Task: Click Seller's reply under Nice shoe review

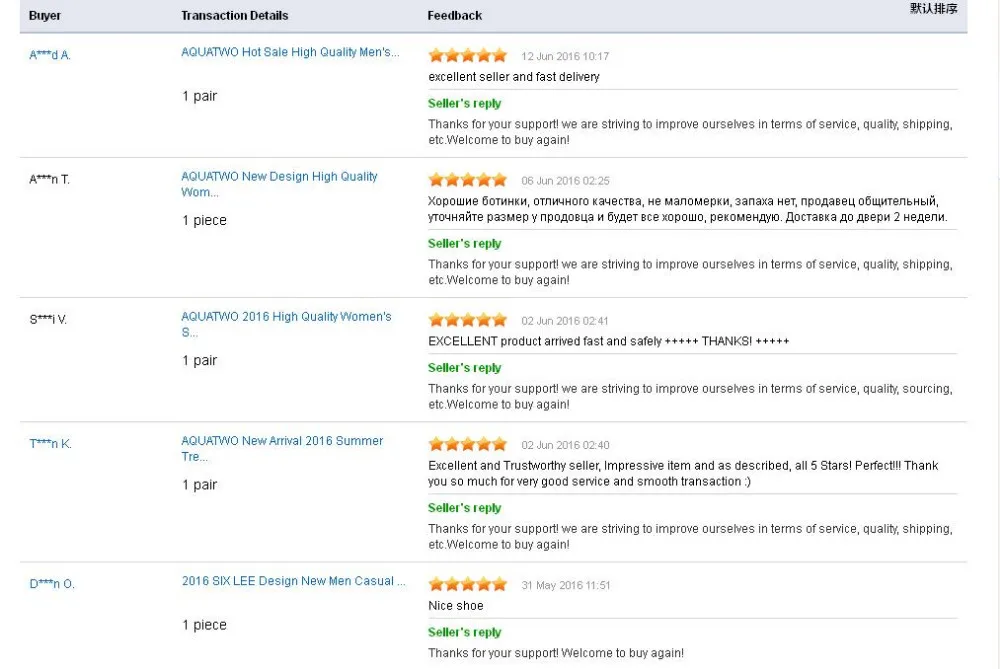Action: pyautogui.click(x=465, y=632)
